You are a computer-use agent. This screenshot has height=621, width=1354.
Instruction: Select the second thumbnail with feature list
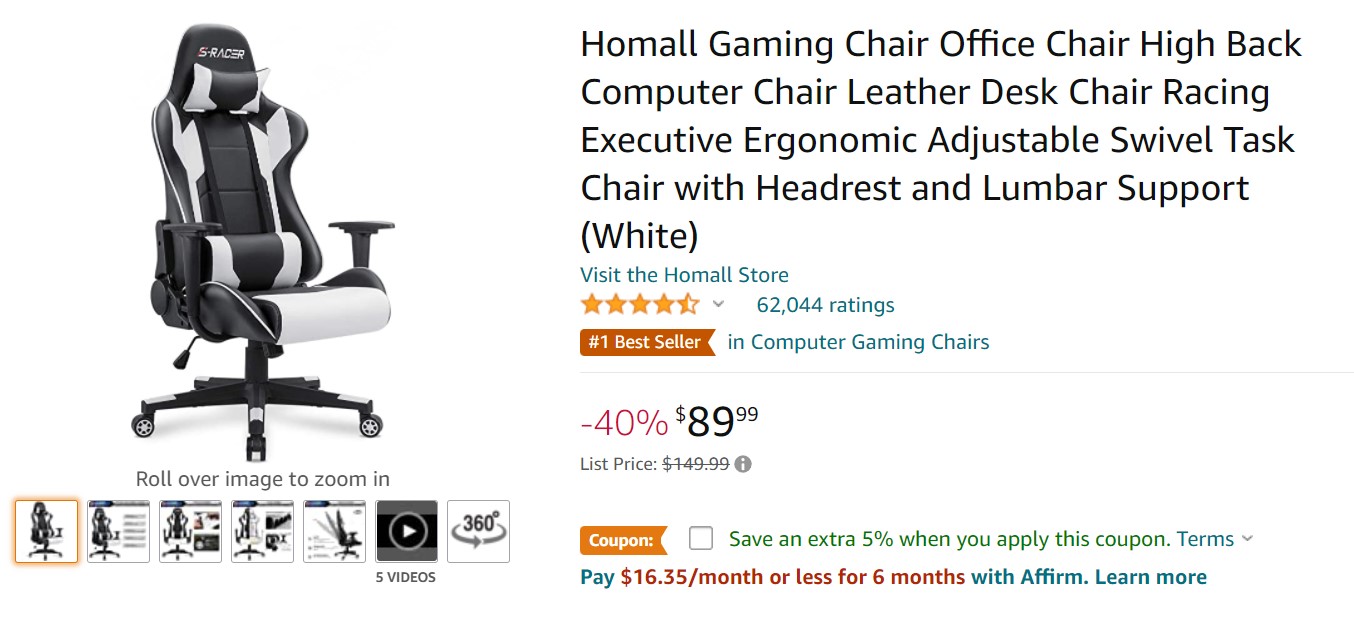pyautogui.click(x=118, y=531)
